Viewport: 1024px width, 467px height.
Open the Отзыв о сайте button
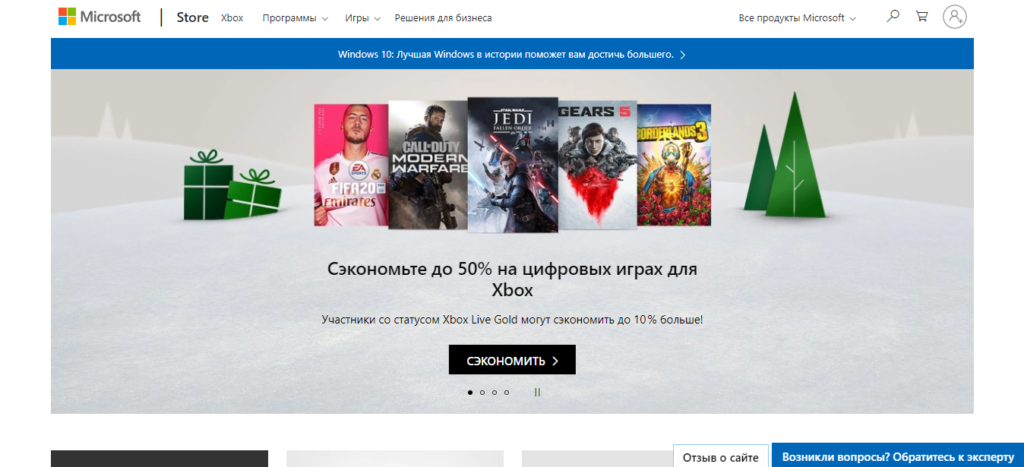pos(720,457)
